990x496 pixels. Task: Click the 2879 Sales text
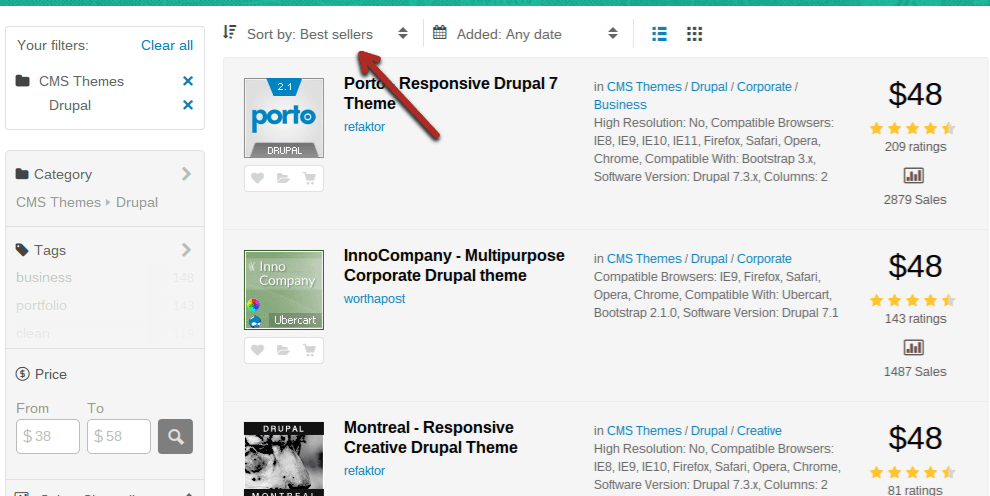tap(915, 200)
